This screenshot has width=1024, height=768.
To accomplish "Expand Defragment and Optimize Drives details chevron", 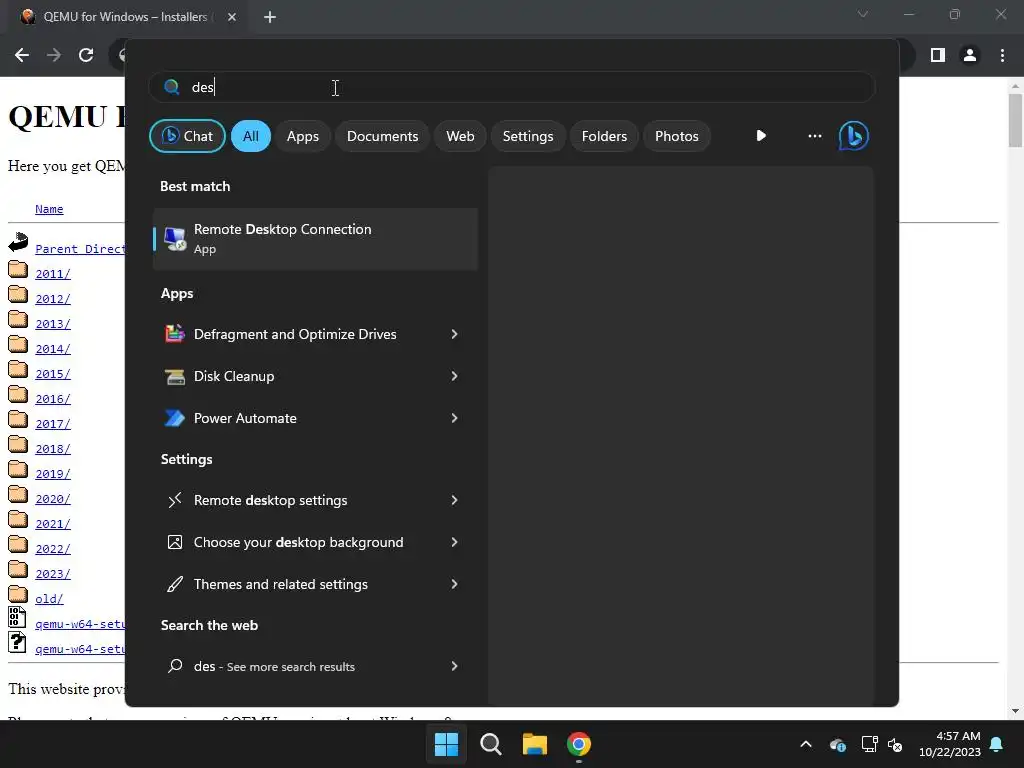I will pos(455,334).
